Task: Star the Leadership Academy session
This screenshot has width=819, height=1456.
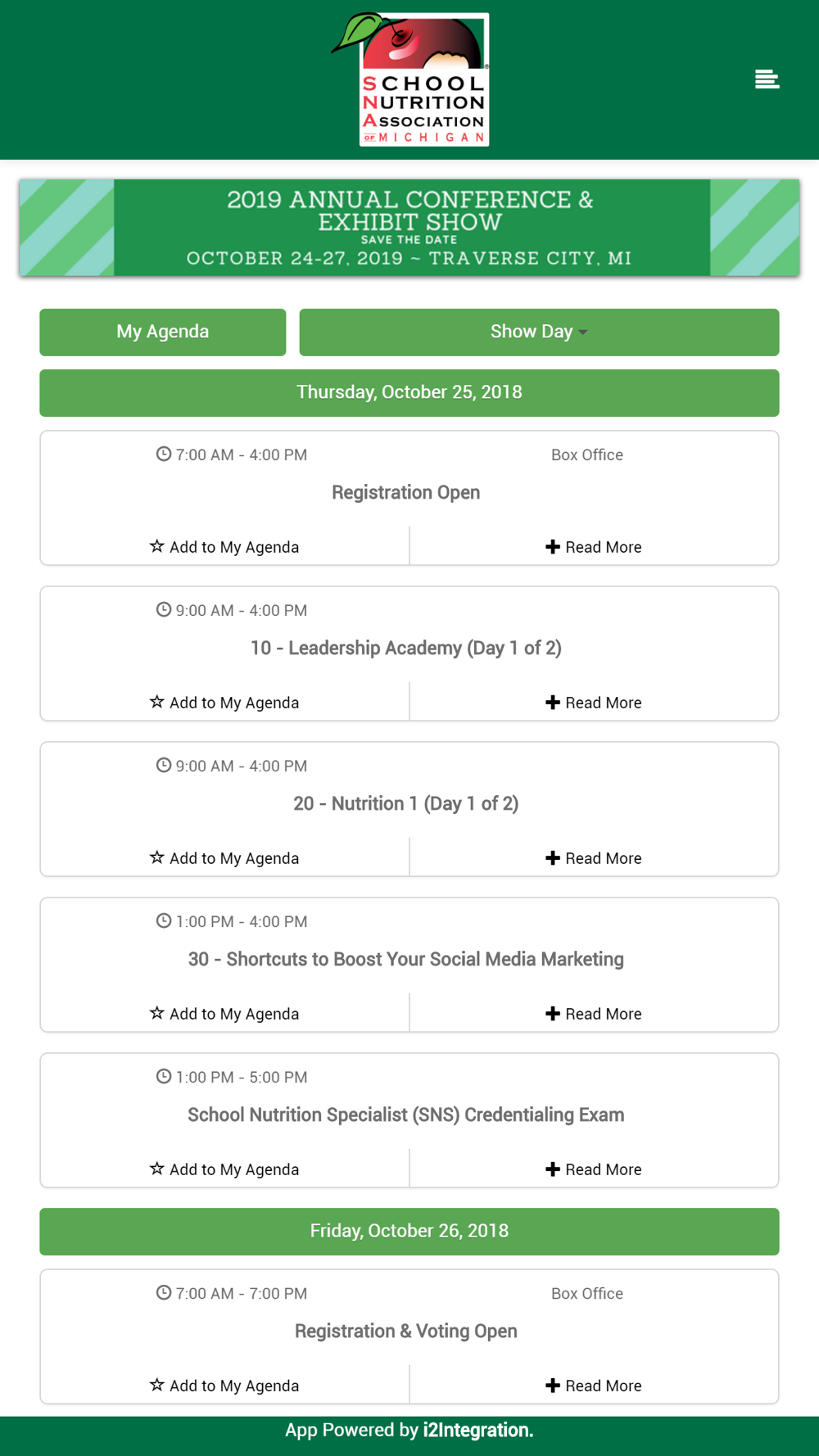Action: 157,702
